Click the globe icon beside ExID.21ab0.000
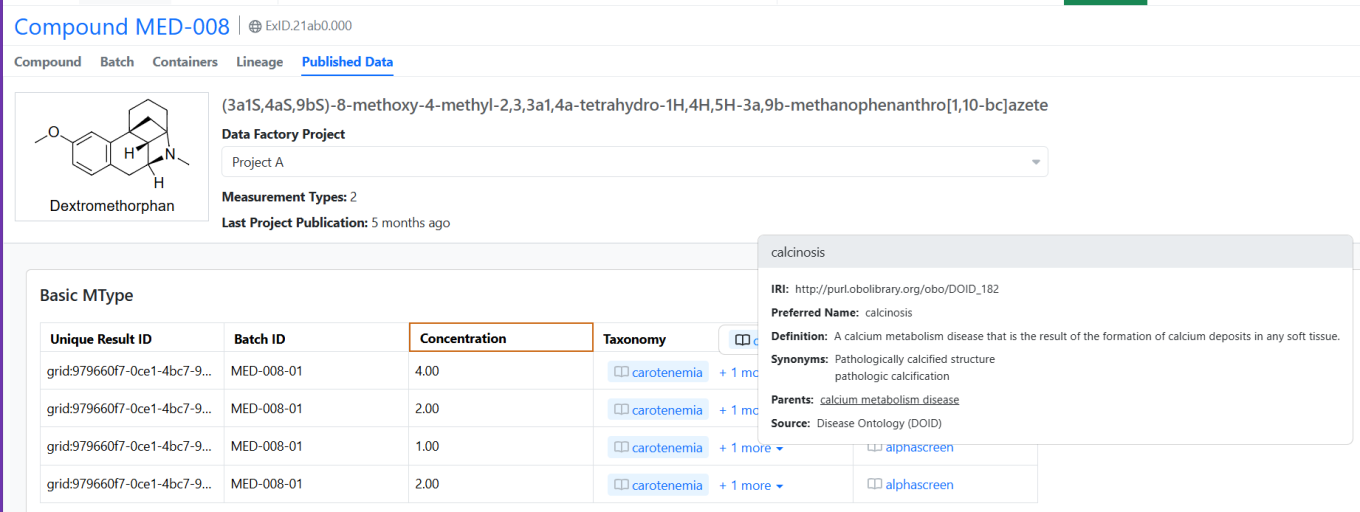Viewport: 1360px width, 512px height. pos(255,27)
